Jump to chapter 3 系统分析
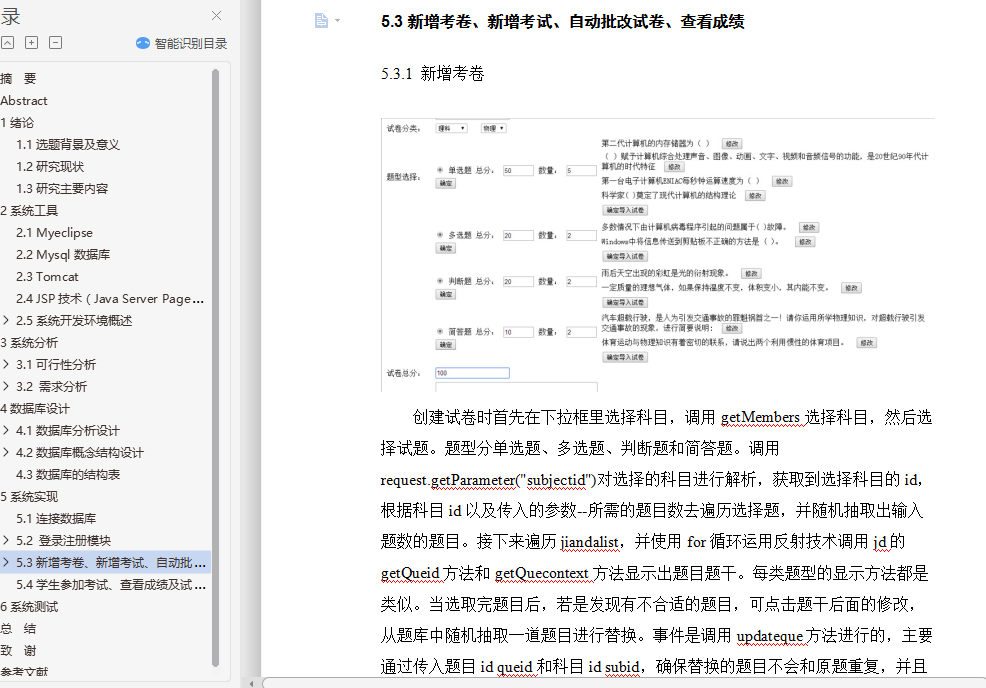The height and width of the screenshot is (688, 986). (x=29, y=343)
